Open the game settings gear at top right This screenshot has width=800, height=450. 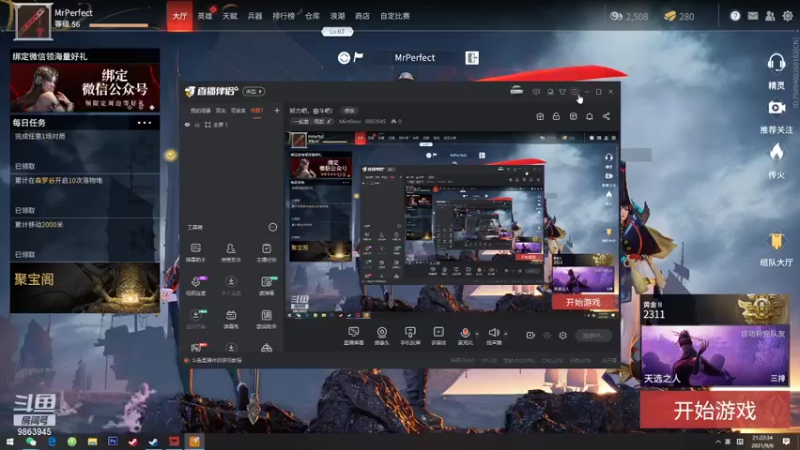click(787, 16)
